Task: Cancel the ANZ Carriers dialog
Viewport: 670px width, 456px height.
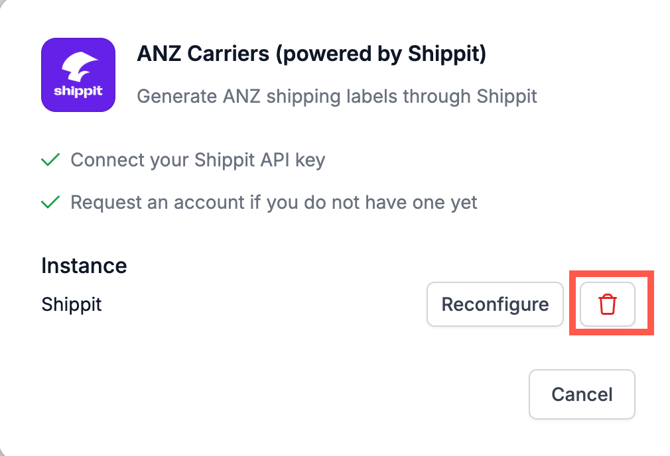Action: [x=582, y=394]
